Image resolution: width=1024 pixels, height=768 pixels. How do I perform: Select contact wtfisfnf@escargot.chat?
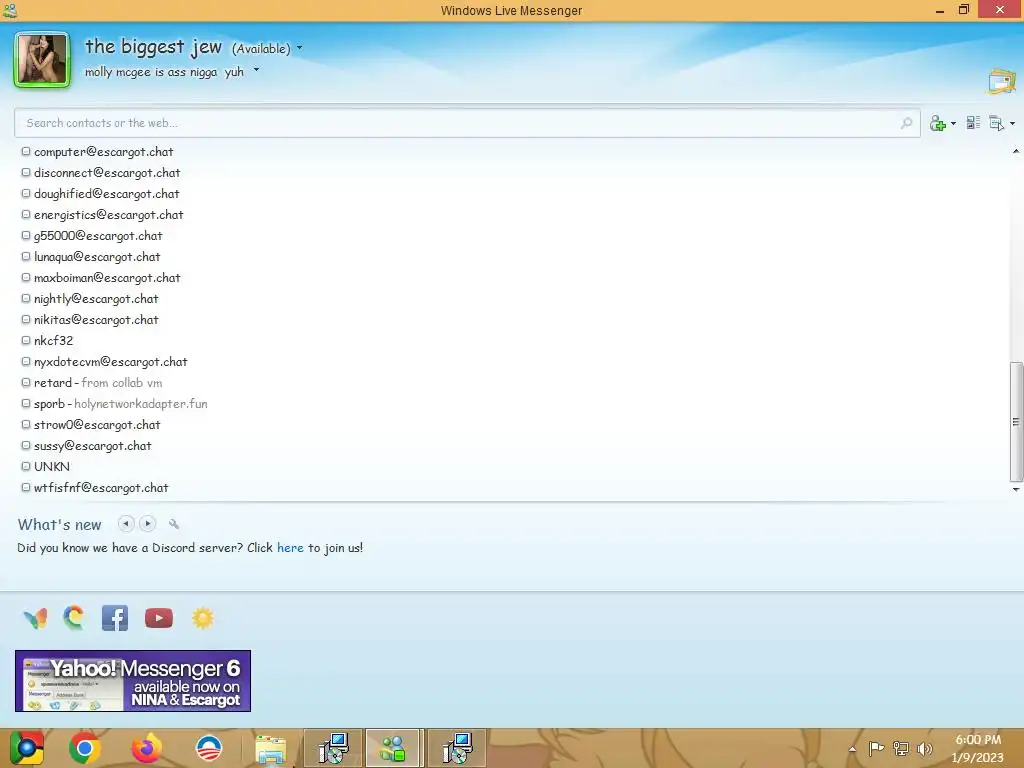coord(101,487)
